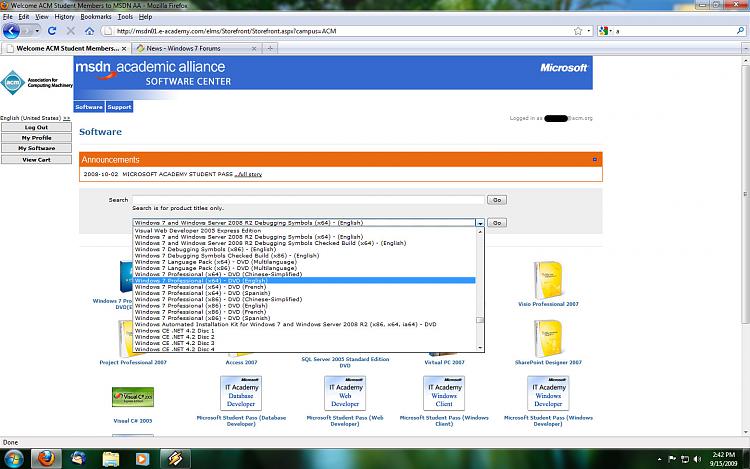Select Windows 7 Professional (x64) DVD (English) option
Screen dimensions: 750x469
304,281
